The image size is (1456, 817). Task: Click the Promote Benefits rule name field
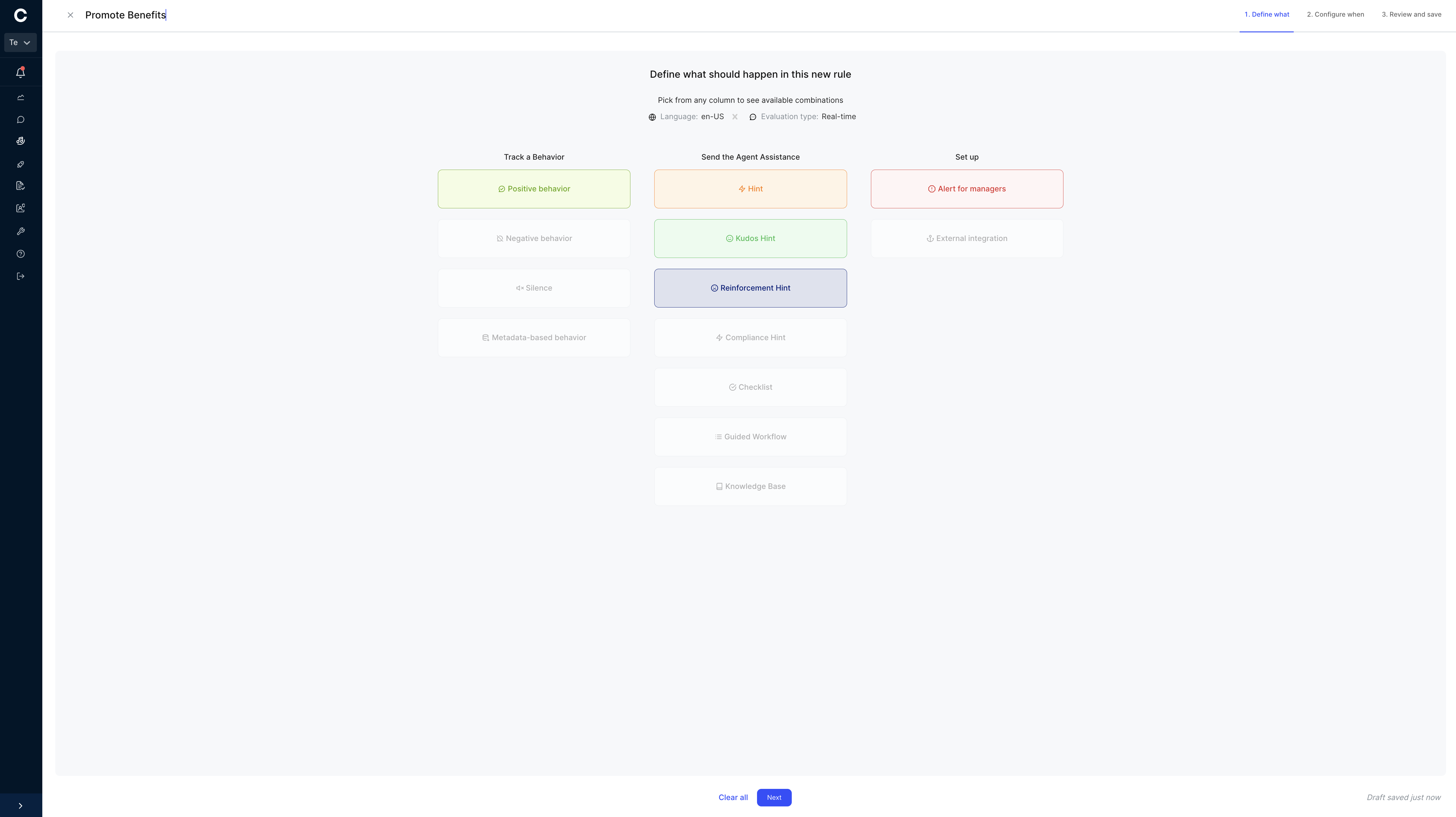point(125,15)
